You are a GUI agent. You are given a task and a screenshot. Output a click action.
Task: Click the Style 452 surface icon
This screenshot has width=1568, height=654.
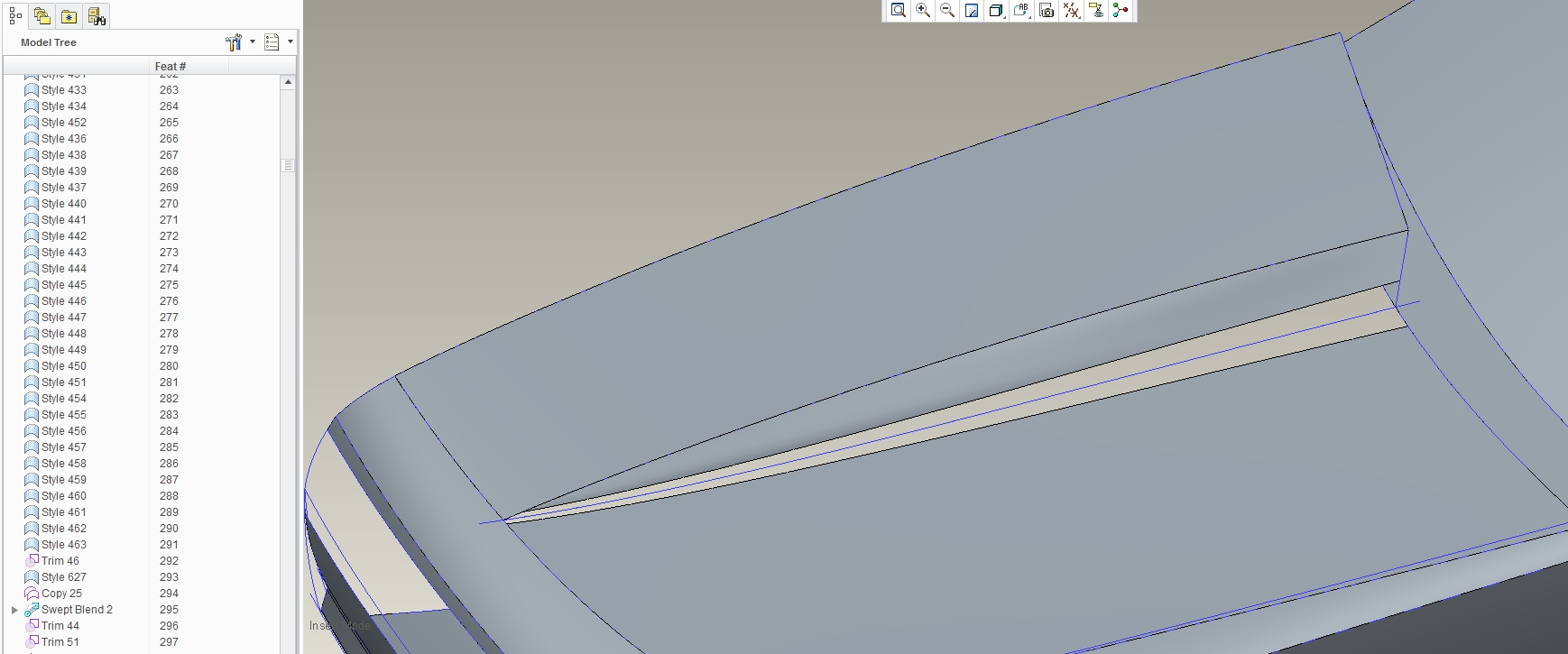tap(32, 123)
